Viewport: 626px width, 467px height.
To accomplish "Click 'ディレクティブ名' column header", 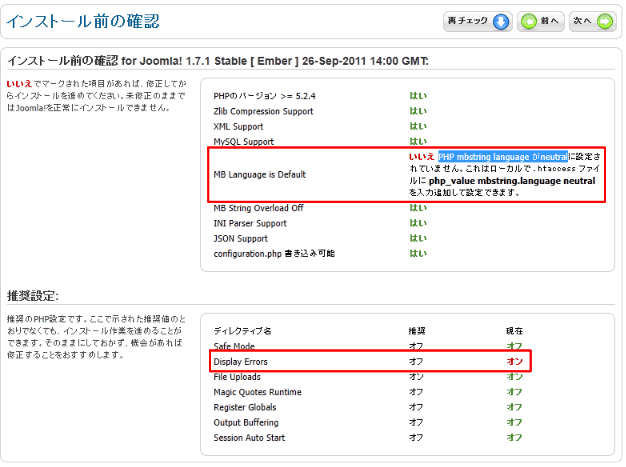I will click(x=242, y=331).
